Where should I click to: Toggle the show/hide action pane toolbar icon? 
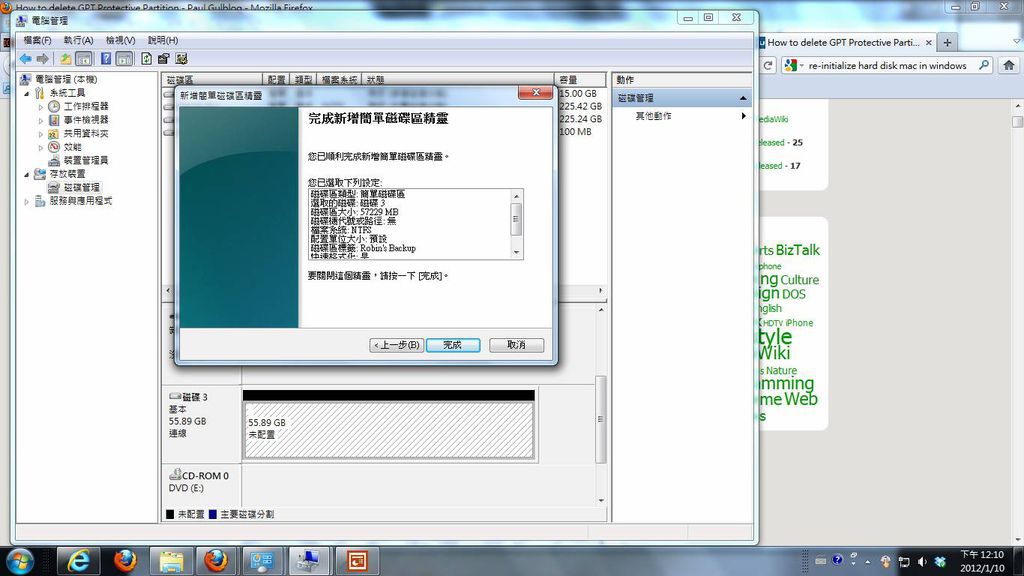coord(124,59)
